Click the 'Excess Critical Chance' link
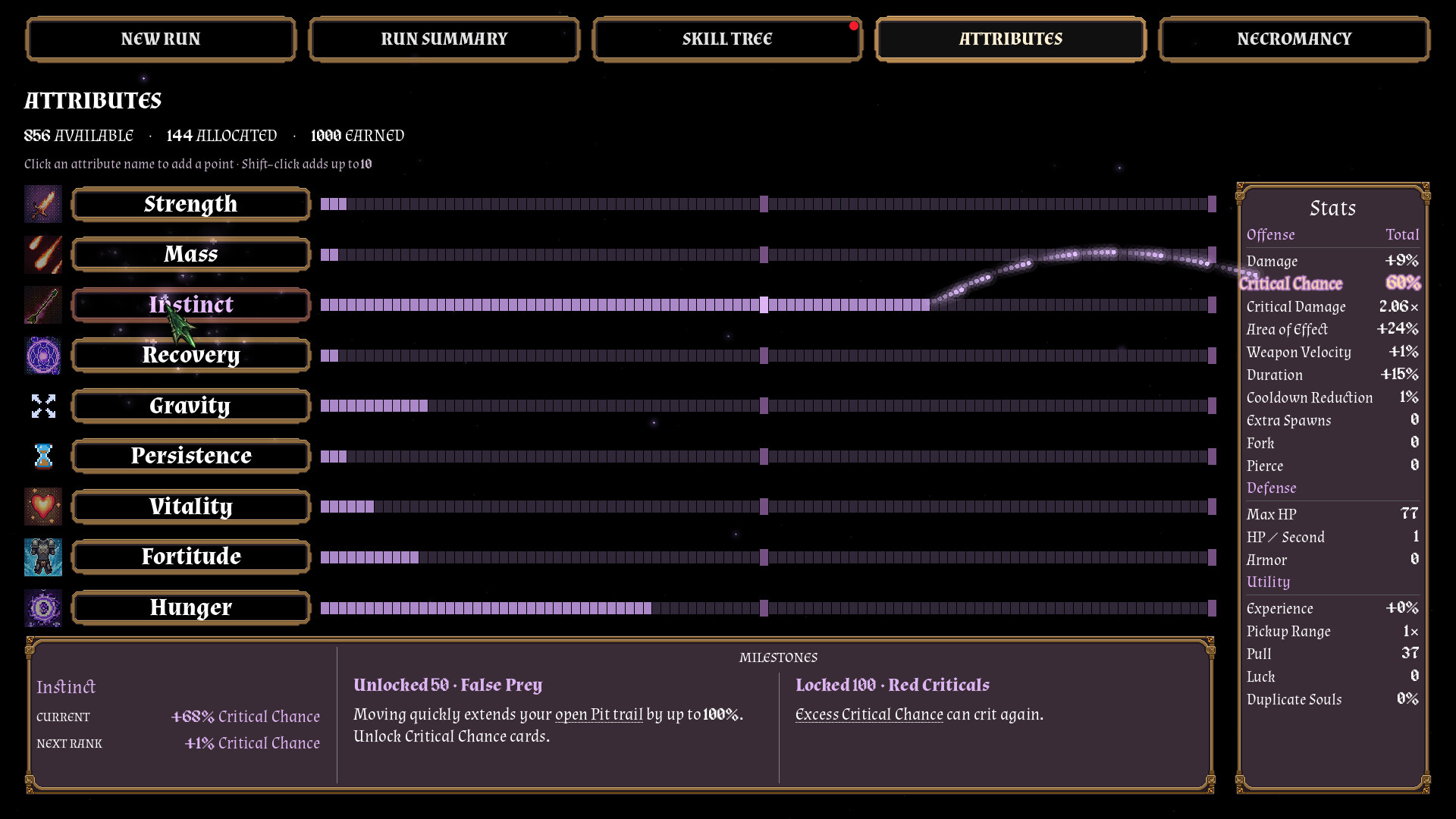Viewport: 1456px width, 819px height. tap(869, 714)
